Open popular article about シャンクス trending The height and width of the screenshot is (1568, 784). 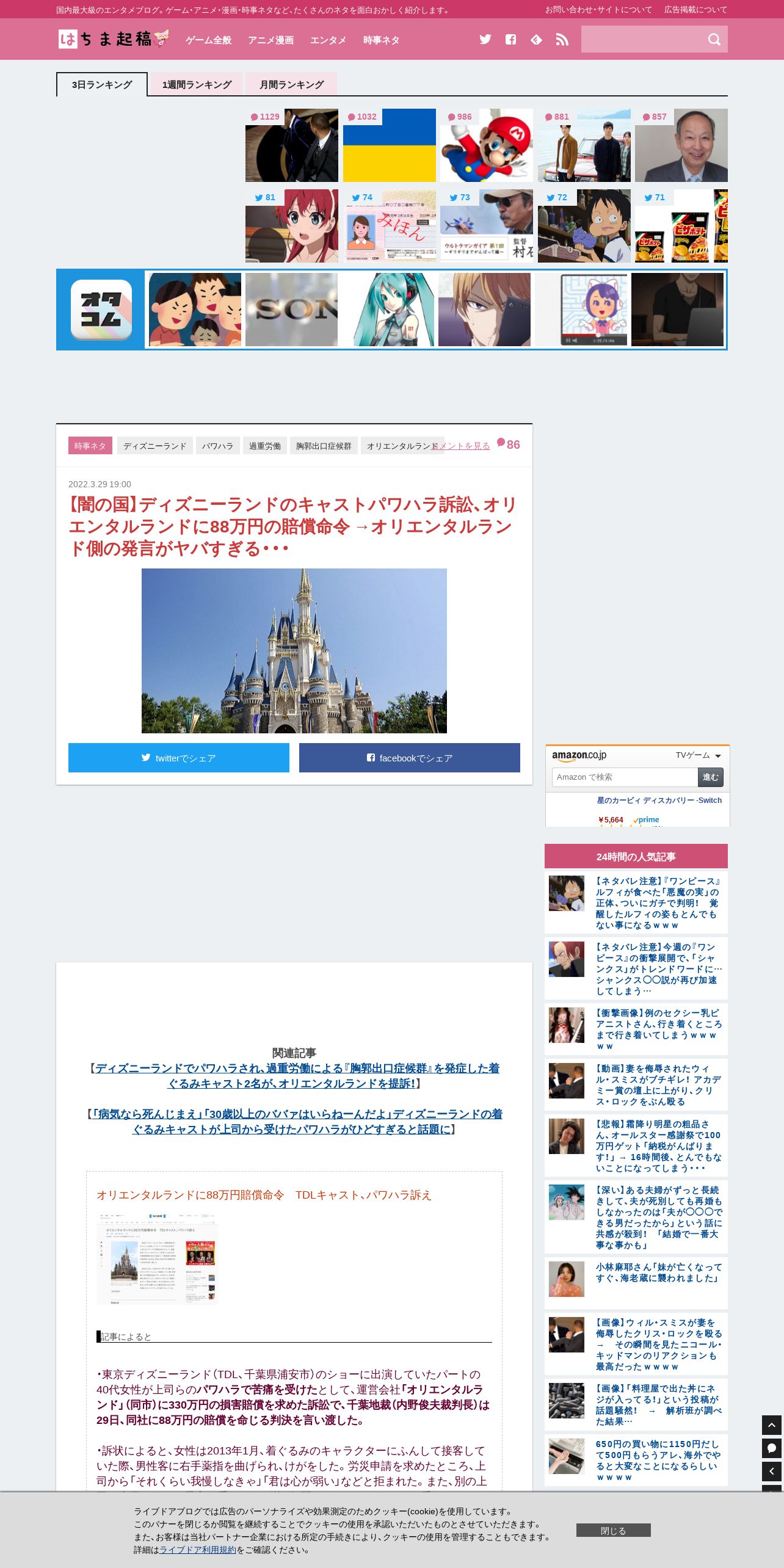(658, 969)
